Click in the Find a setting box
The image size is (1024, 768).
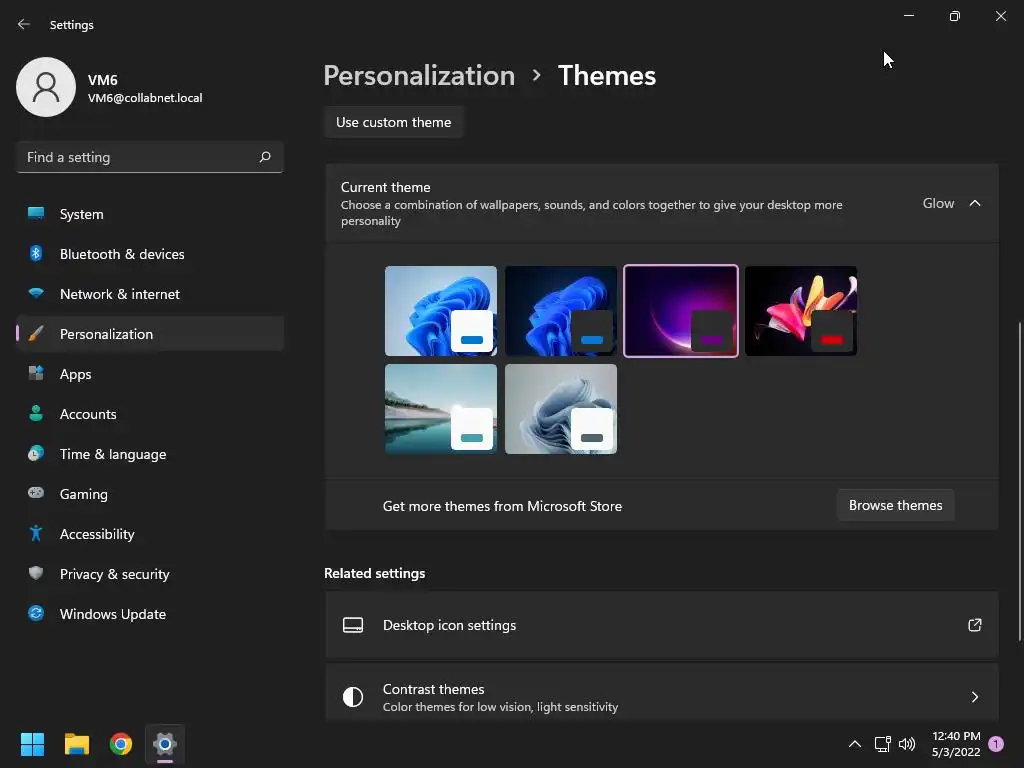tap(150, 157)
